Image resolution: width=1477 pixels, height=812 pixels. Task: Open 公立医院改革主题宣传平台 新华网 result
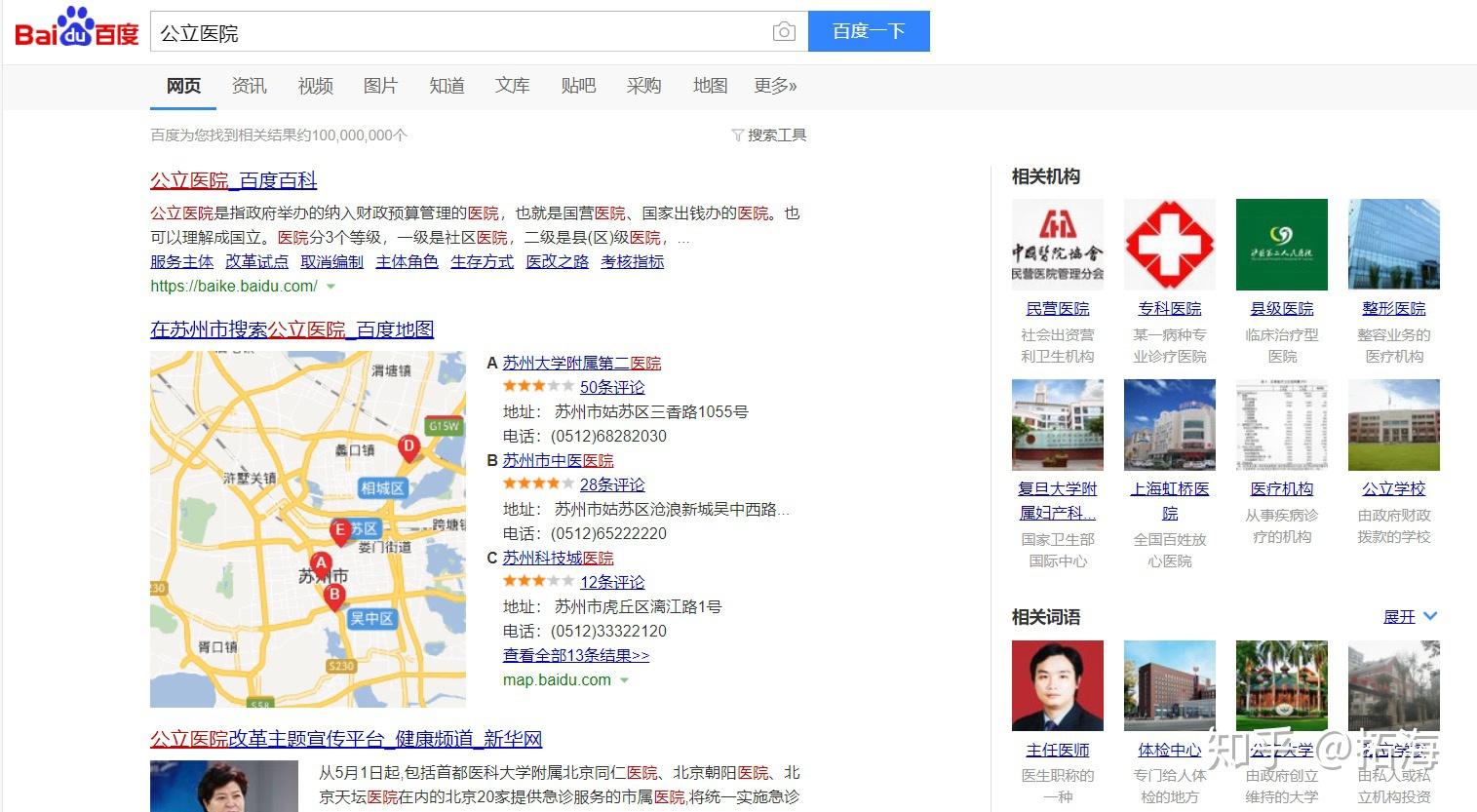tap(346, 739)
